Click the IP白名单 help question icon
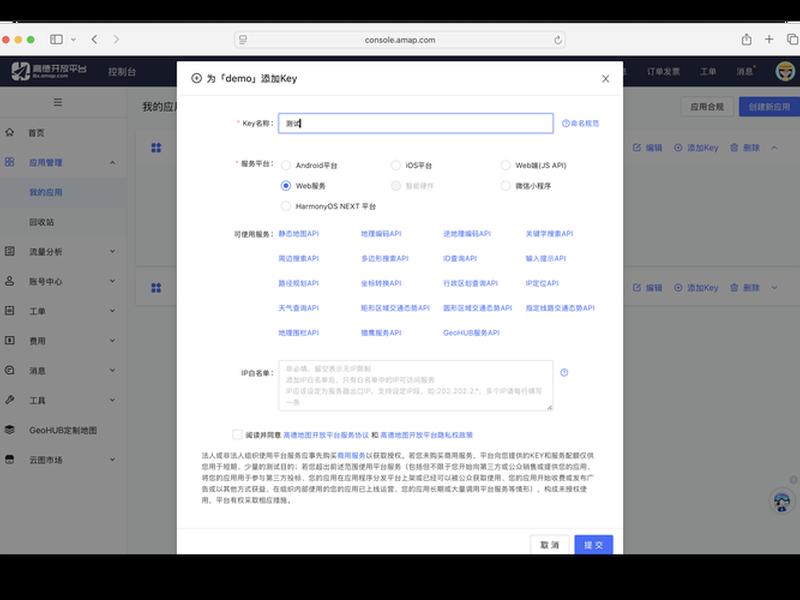This screenshot has height=600, width=800. 564,372
